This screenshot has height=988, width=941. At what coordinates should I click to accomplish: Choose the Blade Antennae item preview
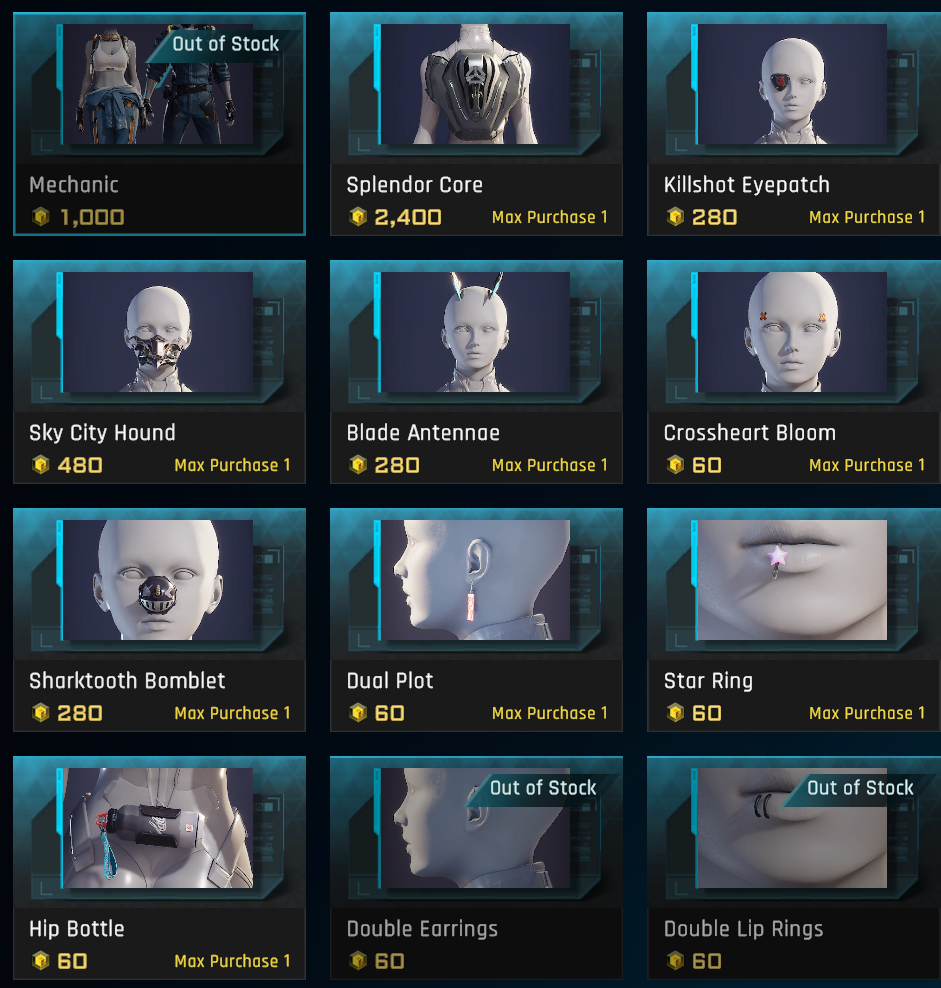pyautogui.click(x=475, y=332)
